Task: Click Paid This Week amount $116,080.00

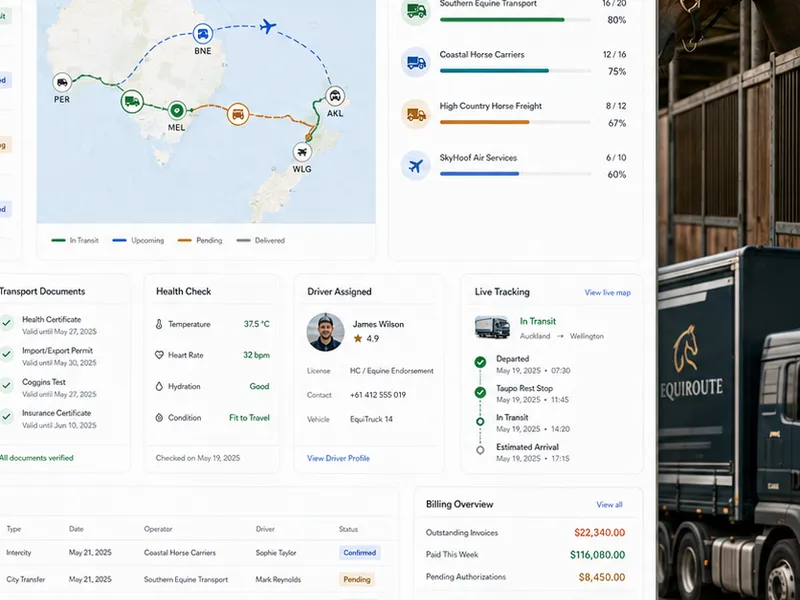Action: coord(597,555)
